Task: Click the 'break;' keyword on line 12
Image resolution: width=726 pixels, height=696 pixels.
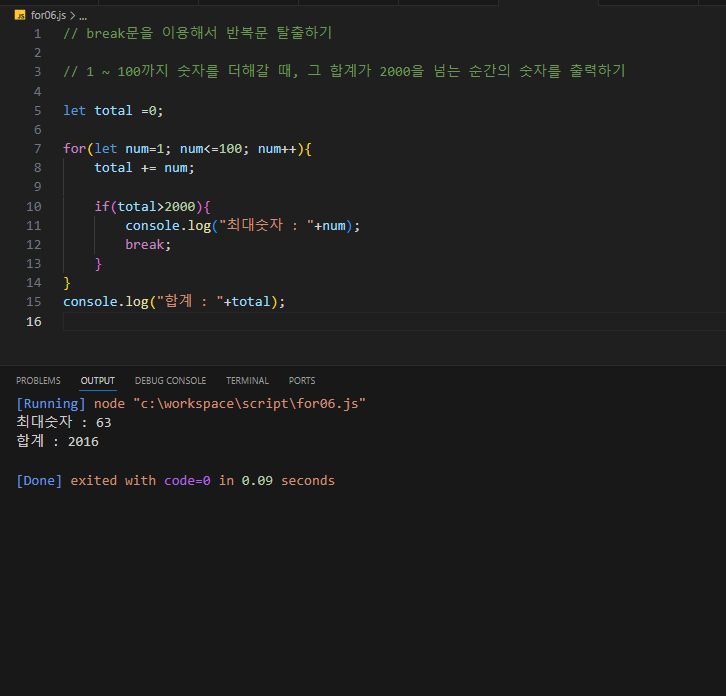Action: (x=148, y=245)
